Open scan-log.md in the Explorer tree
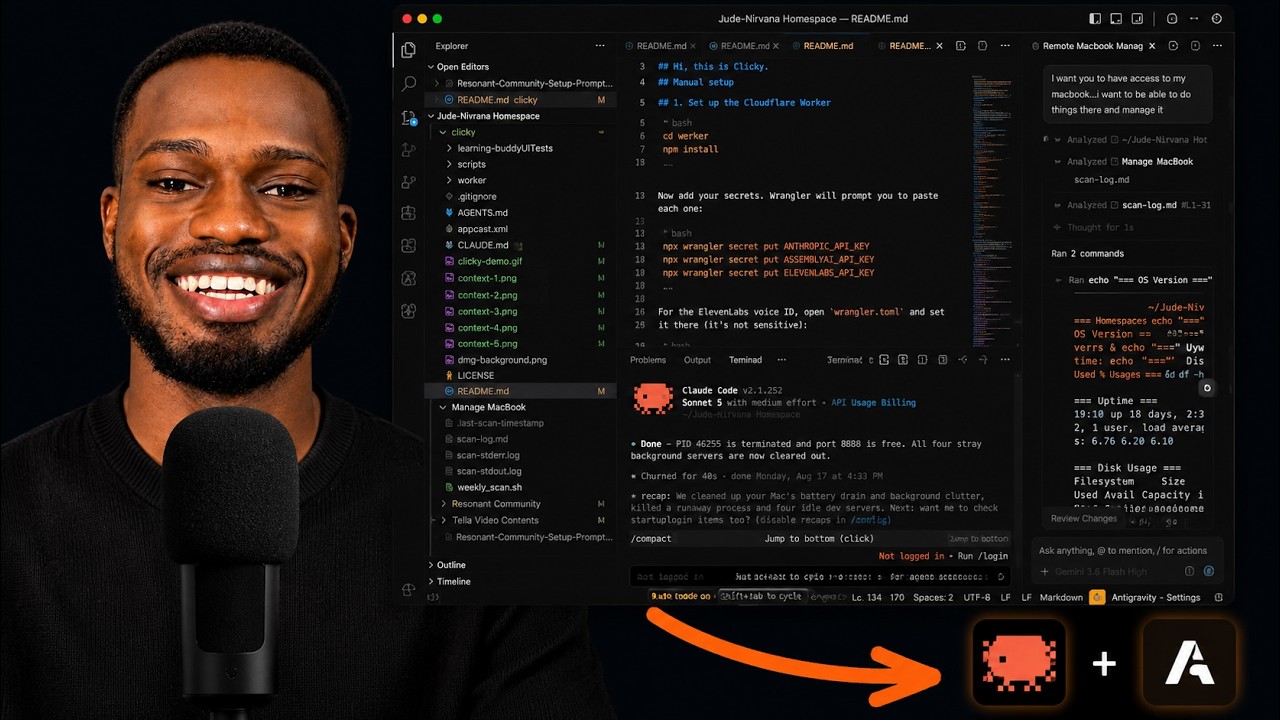The width and height of the screenshot is (1280, 720). (520, 439)
